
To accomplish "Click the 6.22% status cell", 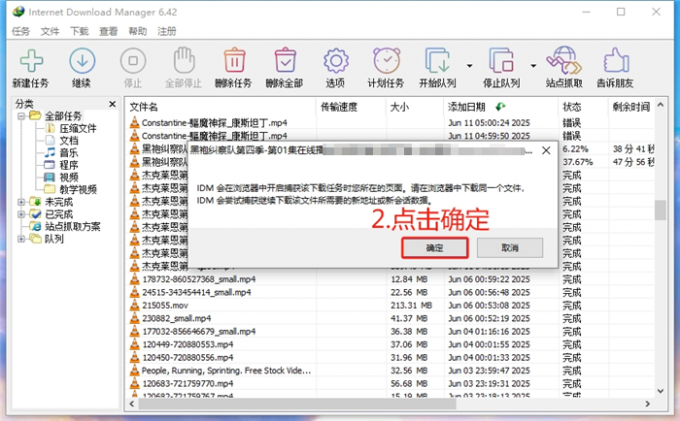I will tap(575, 149).
